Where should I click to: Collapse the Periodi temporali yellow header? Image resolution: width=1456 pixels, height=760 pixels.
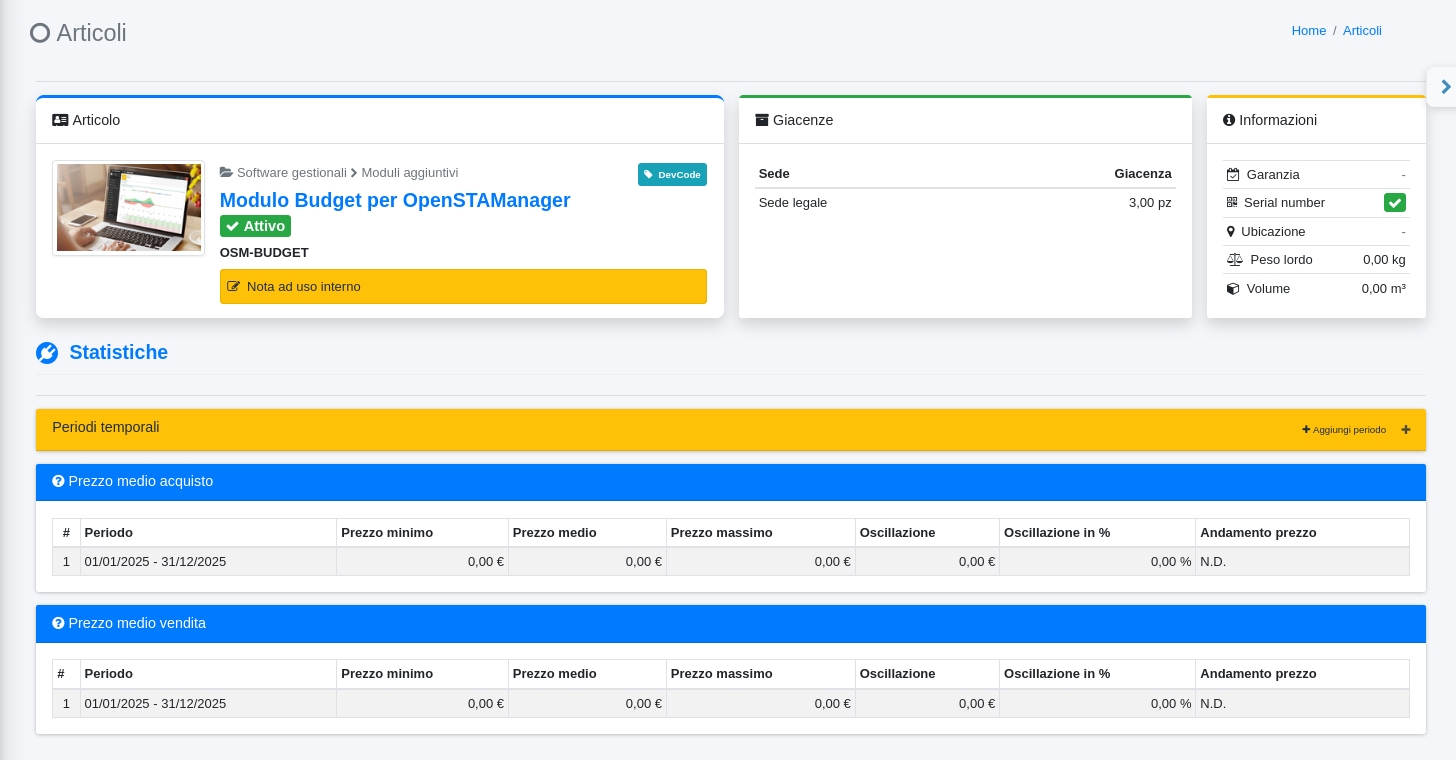point(600,429)
